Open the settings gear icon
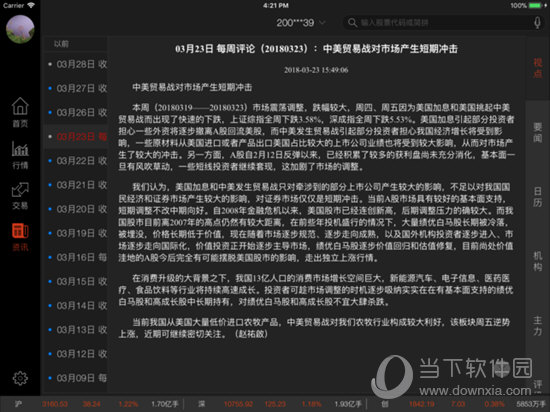 (x=20, y=378)
